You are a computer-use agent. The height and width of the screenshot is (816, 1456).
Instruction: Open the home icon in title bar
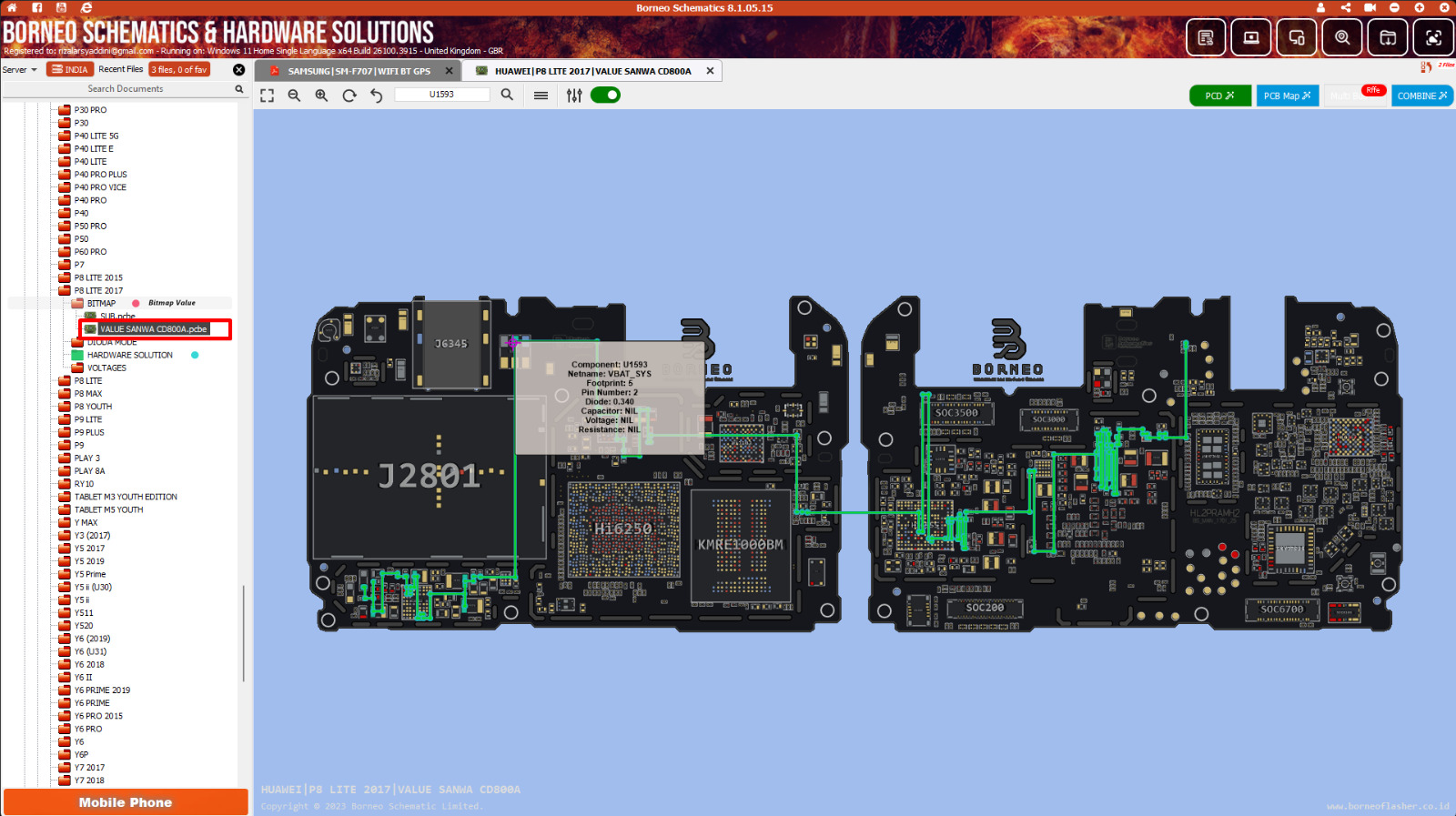12,7
